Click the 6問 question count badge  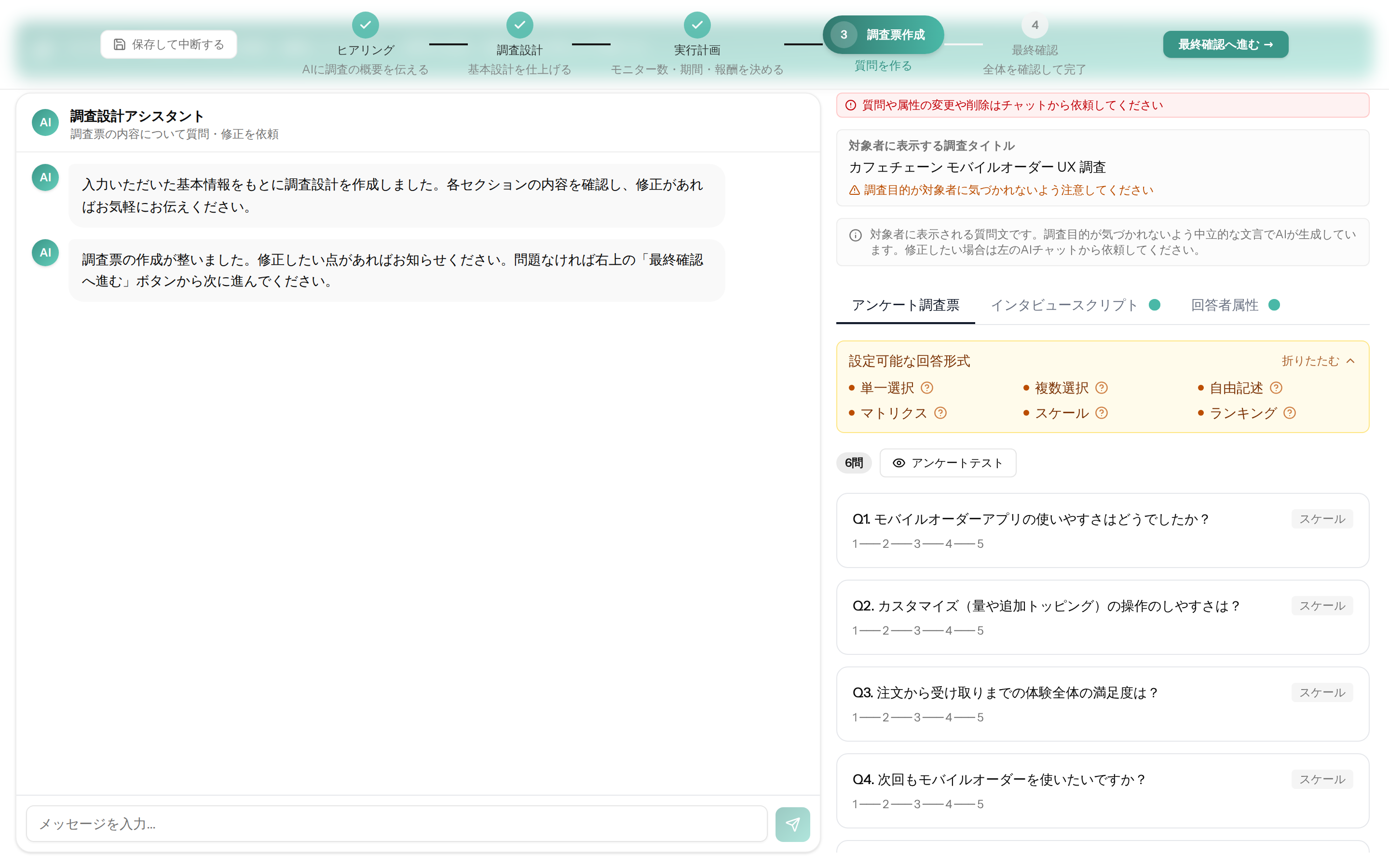pos(854,463)
